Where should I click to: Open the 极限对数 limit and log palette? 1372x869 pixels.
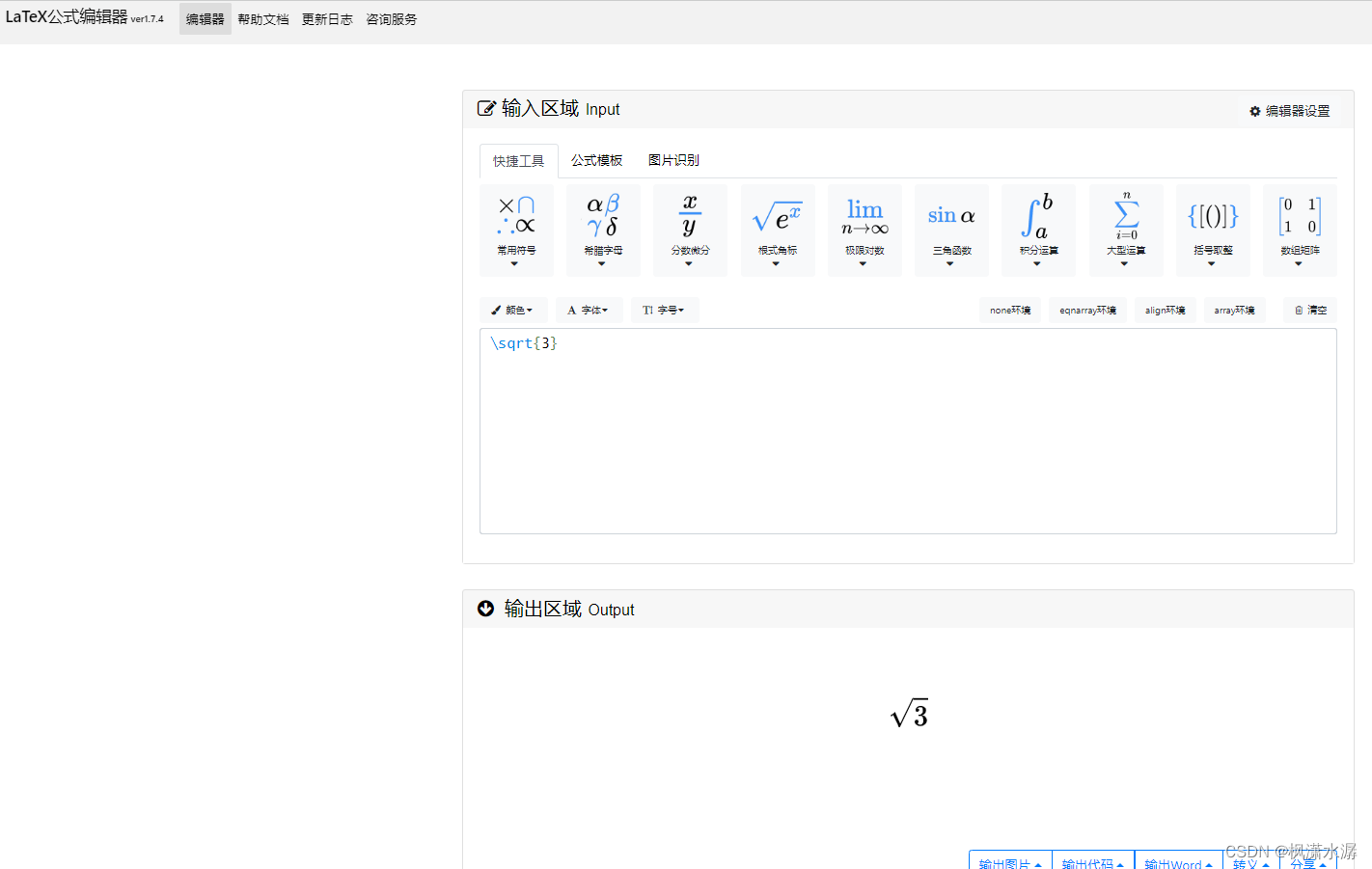pos(864,231)
